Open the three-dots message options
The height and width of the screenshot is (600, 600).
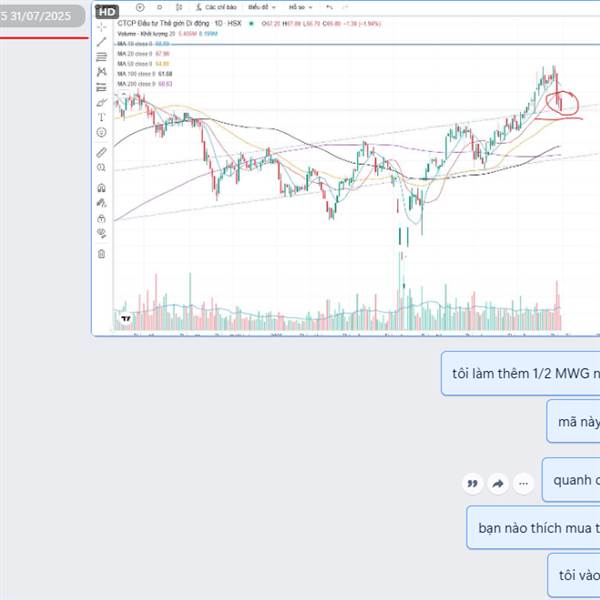(x=523, y=484)
